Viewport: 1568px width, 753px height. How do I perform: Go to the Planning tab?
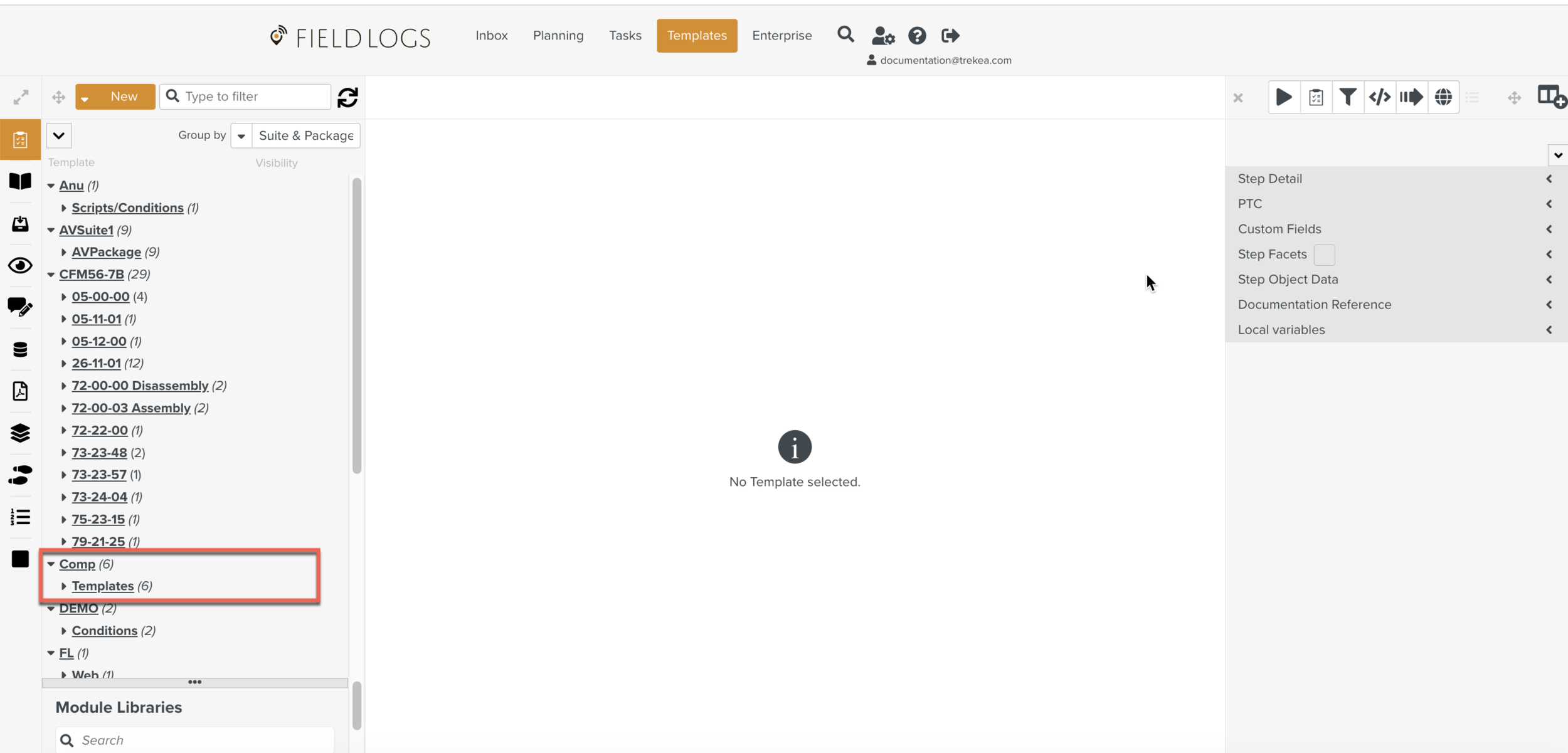click(558, 36)
